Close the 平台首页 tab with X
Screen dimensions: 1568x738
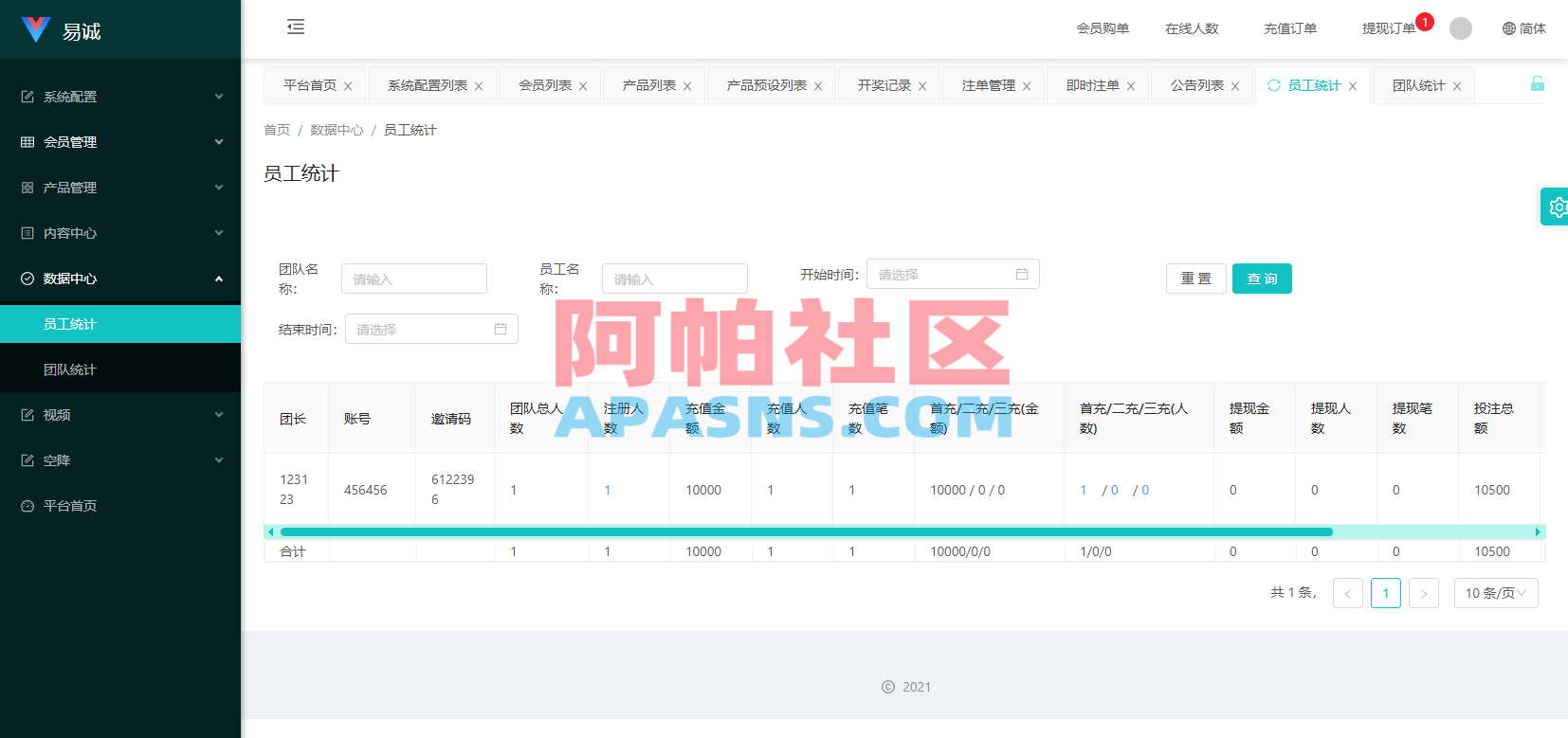tap(348, 86)
